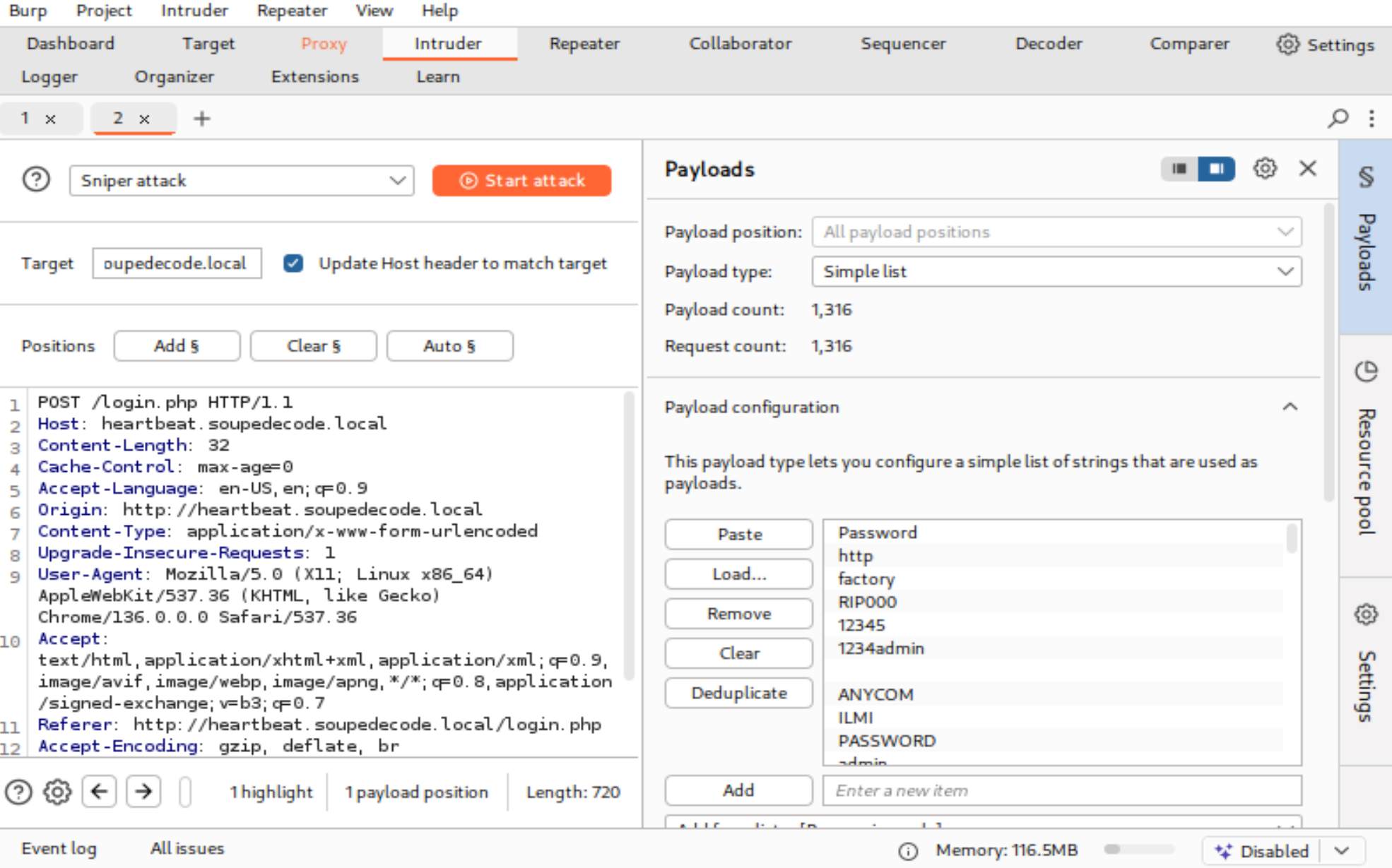
Task: Open the Repeater menu in the menu bar
Action: tap(292, 11)
